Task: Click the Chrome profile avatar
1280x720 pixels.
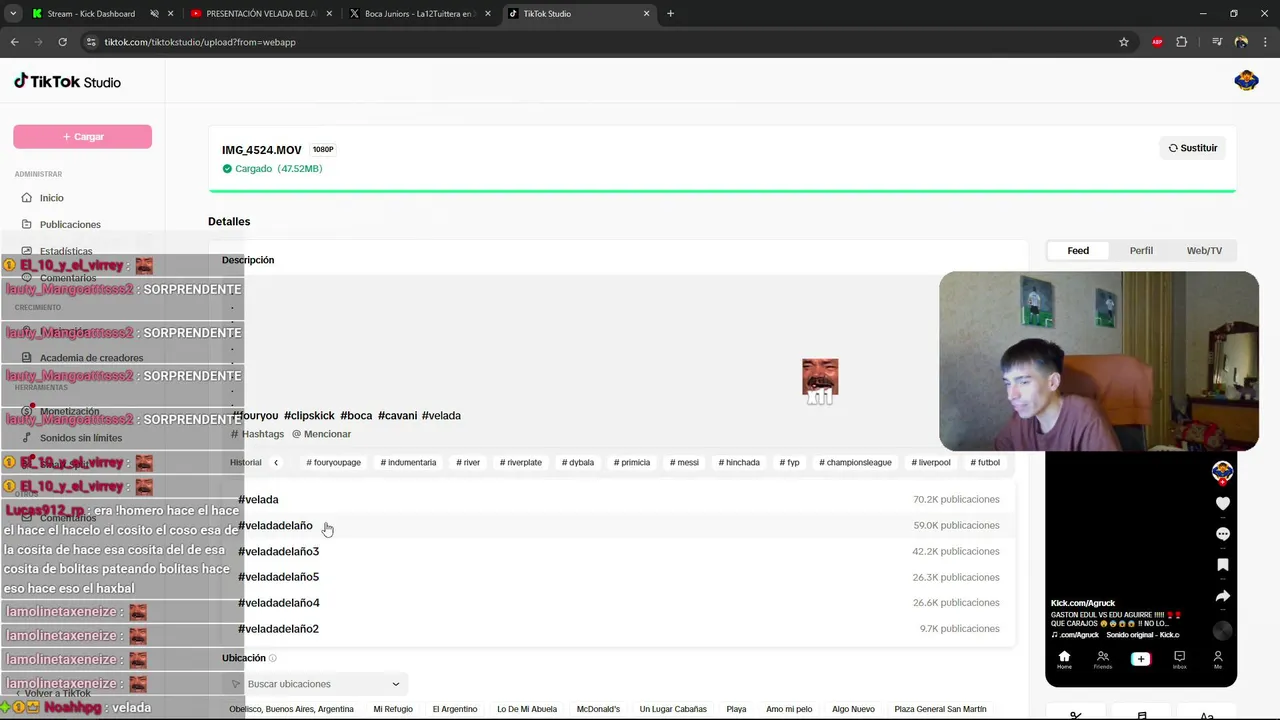Action: pyautogui.click(x=1241, y=42)
